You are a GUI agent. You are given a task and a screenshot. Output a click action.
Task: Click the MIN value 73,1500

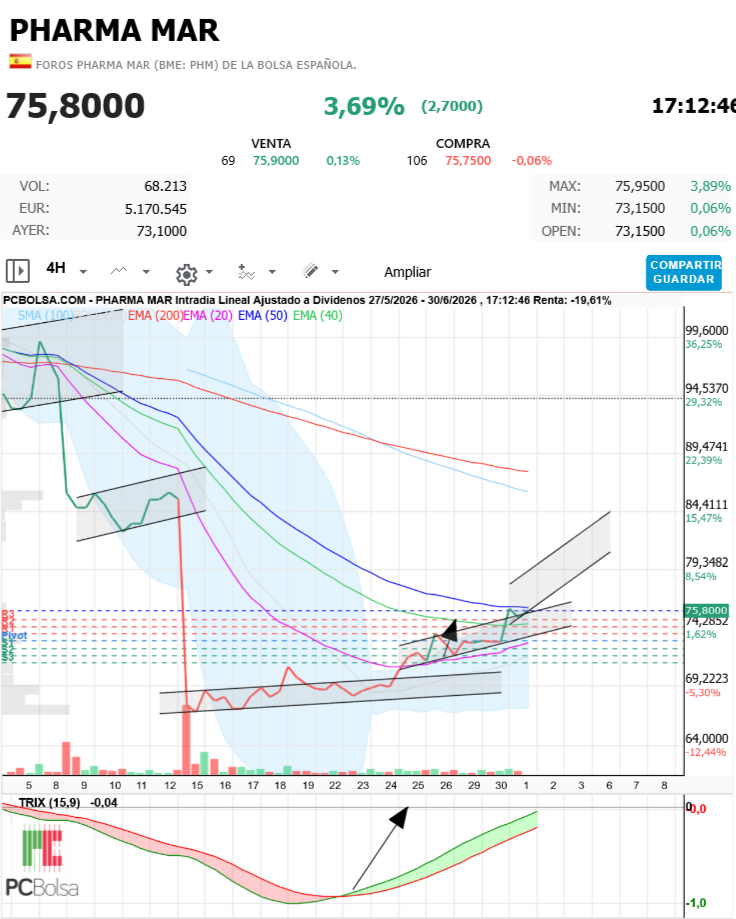point(640,208)
